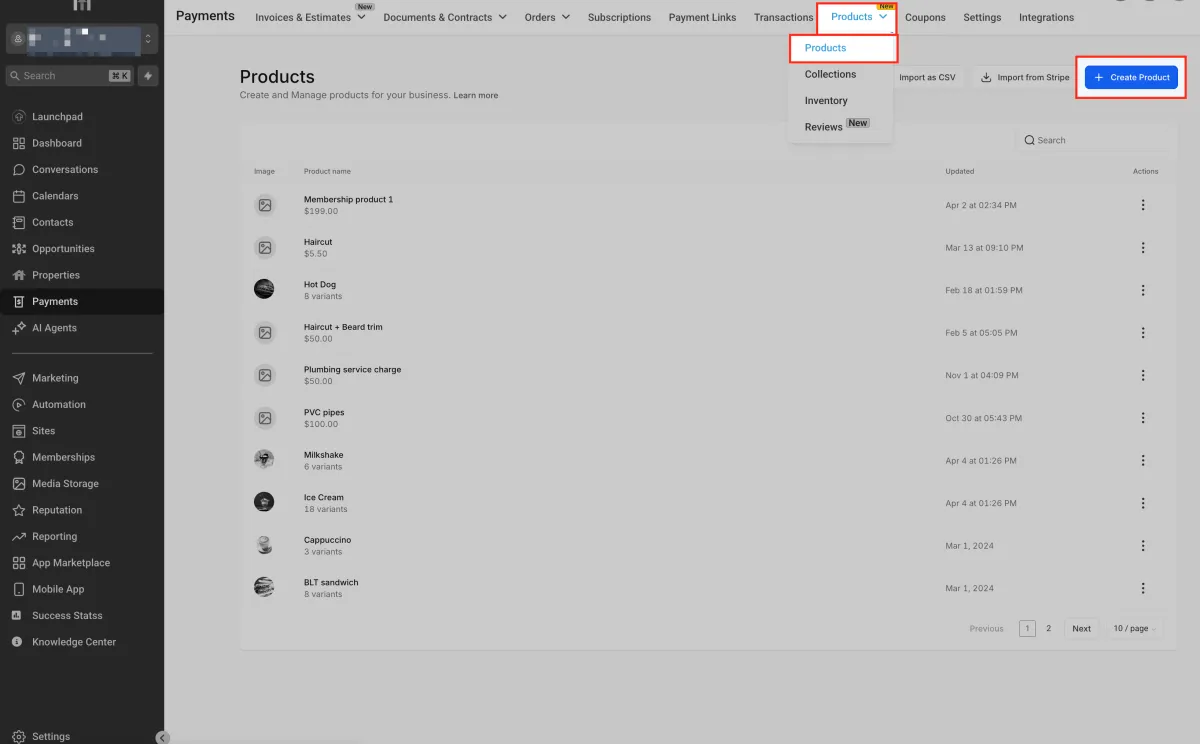Switch to the Payment Links tab

pyautogui.click(x=702, y=17)
